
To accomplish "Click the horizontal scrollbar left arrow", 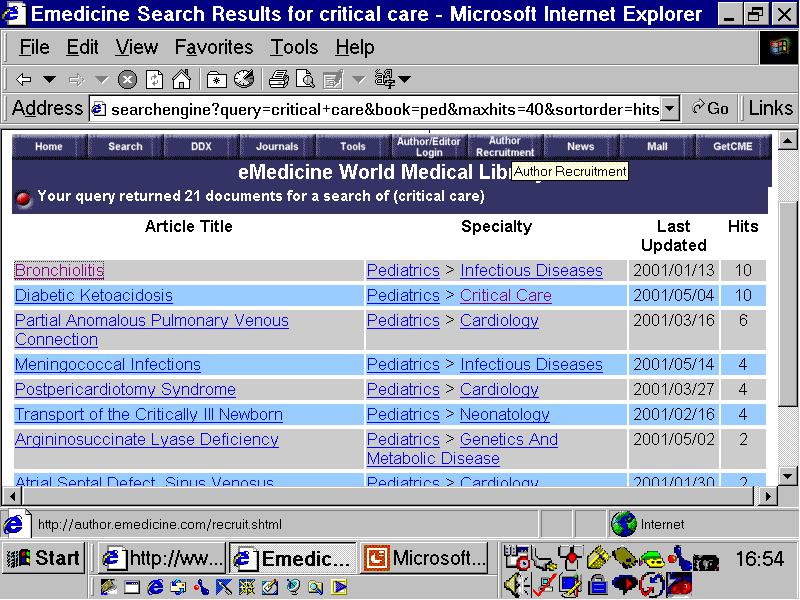I will (x=12, y=496).
